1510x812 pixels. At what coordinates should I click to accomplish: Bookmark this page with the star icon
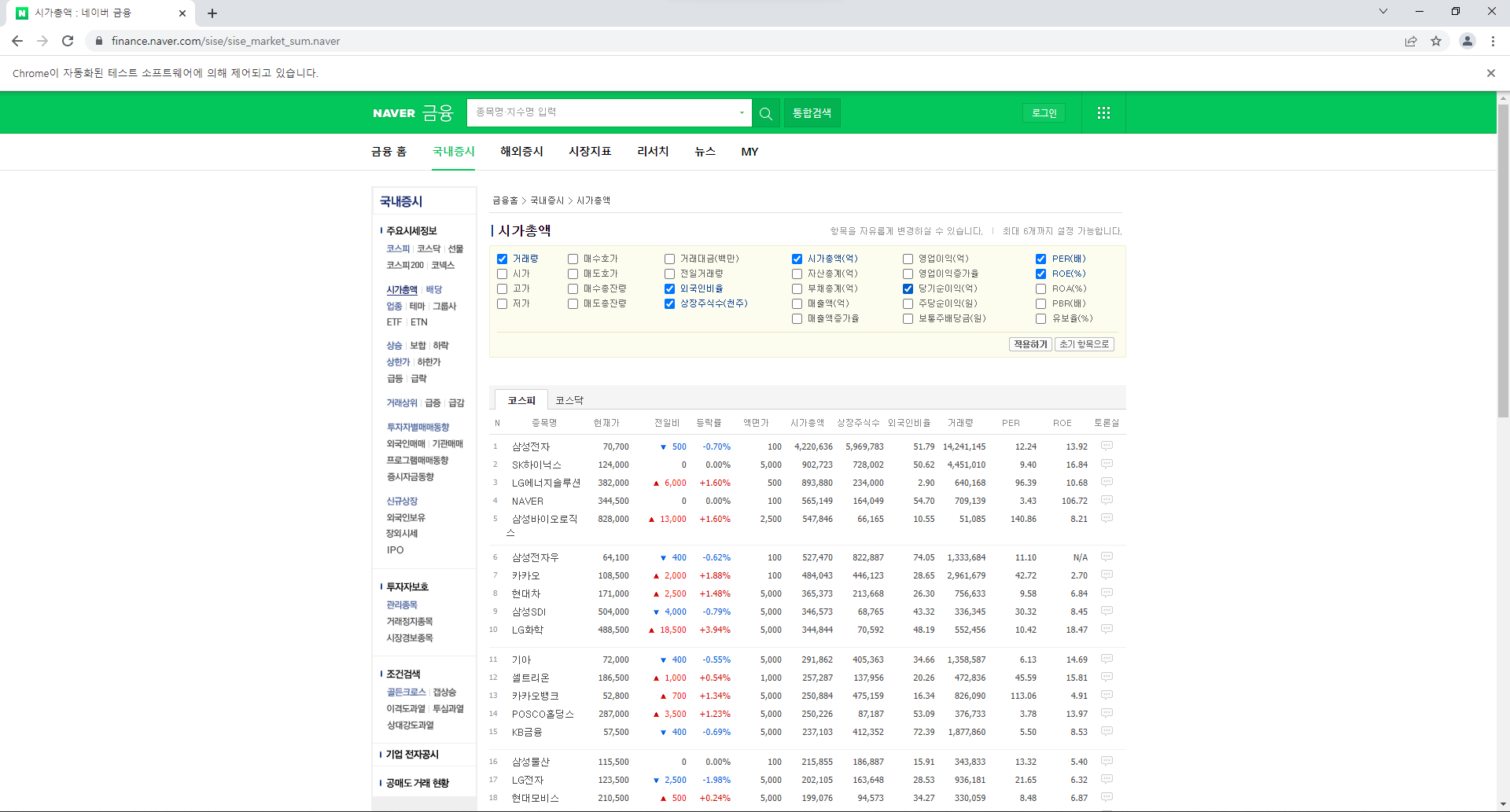click(1436, 41)
